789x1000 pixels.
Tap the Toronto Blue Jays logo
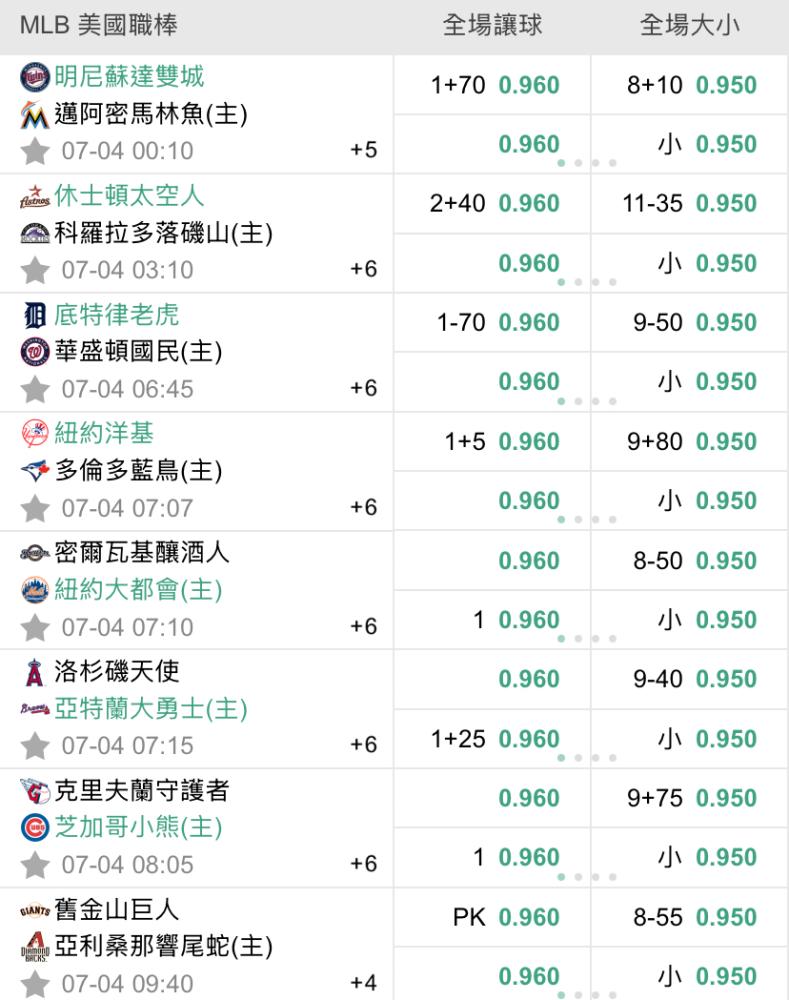click(x=34, y=471)
